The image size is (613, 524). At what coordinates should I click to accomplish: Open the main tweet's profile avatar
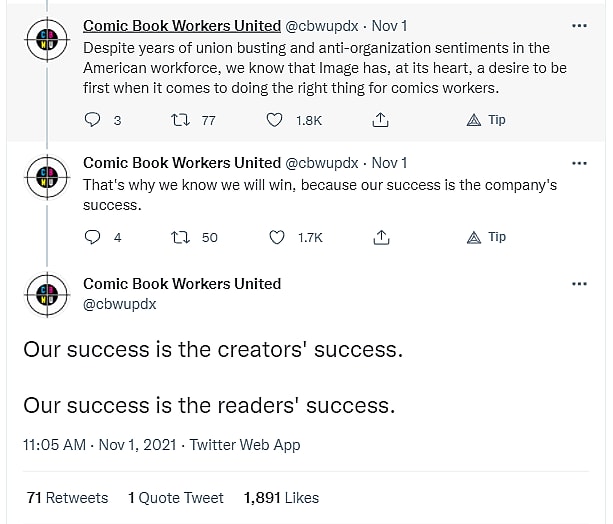[x=45, y=294]
